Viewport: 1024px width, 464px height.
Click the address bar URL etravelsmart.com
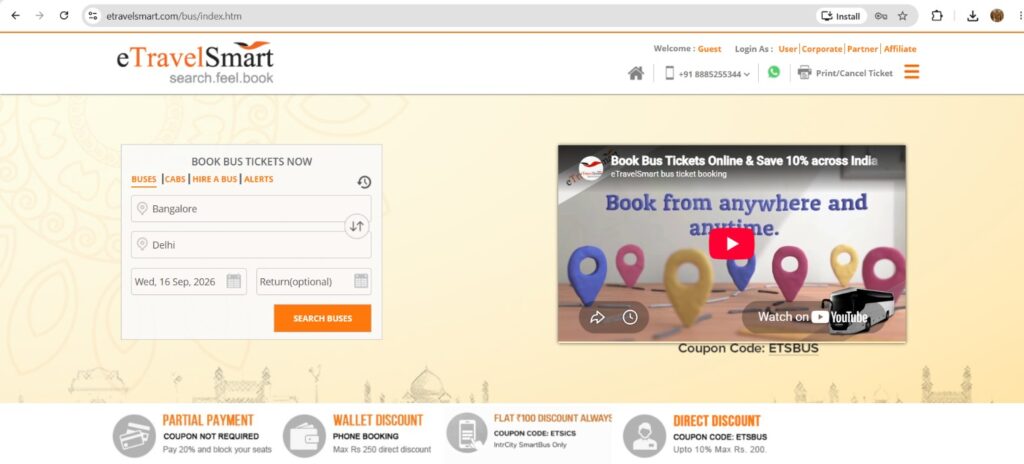[x=174, y=16]
